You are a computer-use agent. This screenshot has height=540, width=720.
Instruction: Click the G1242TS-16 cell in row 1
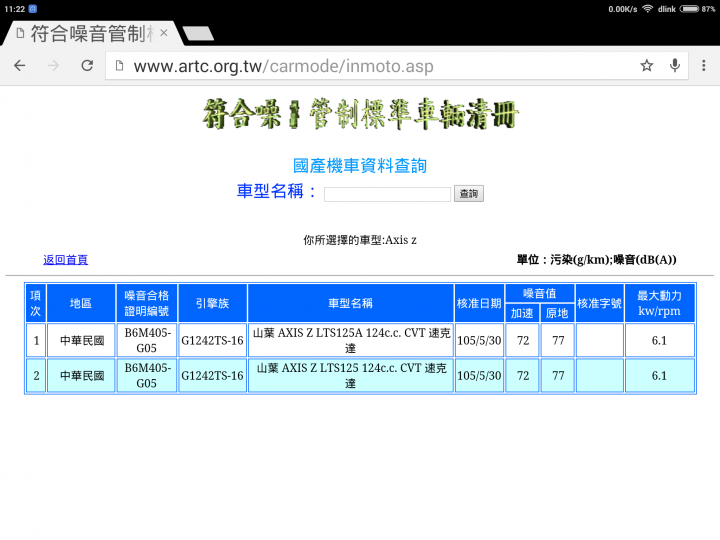212,340
